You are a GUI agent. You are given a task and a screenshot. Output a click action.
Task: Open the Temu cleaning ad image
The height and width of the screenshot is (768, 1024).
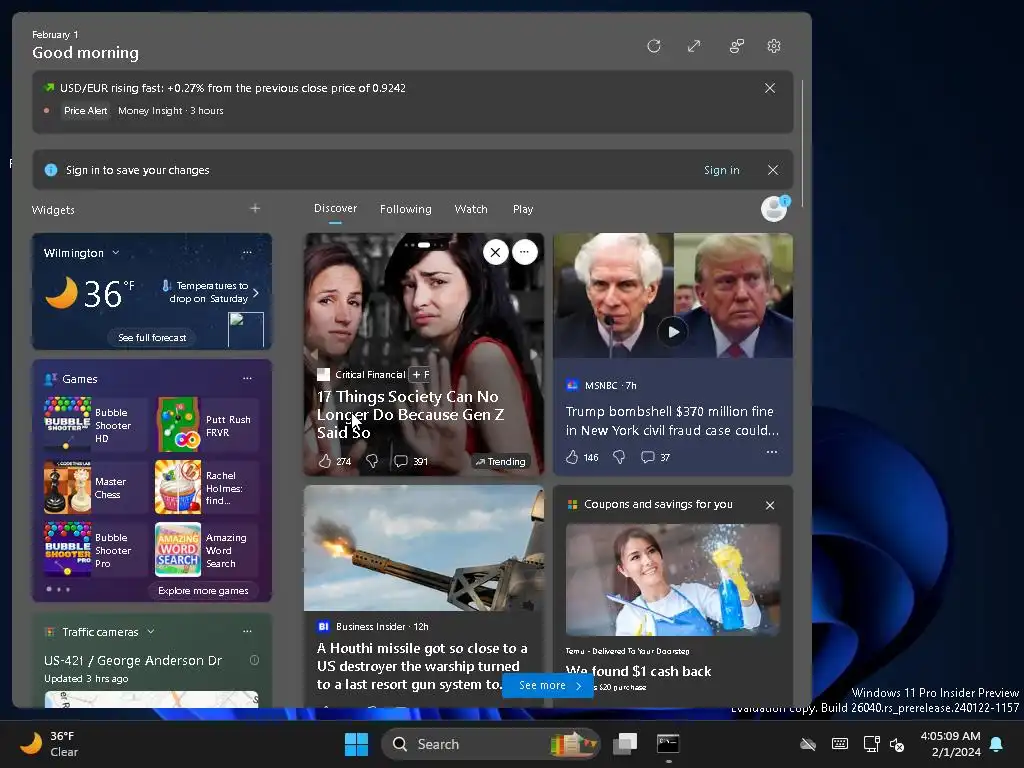pyautogui.click(x=673, y=579)
